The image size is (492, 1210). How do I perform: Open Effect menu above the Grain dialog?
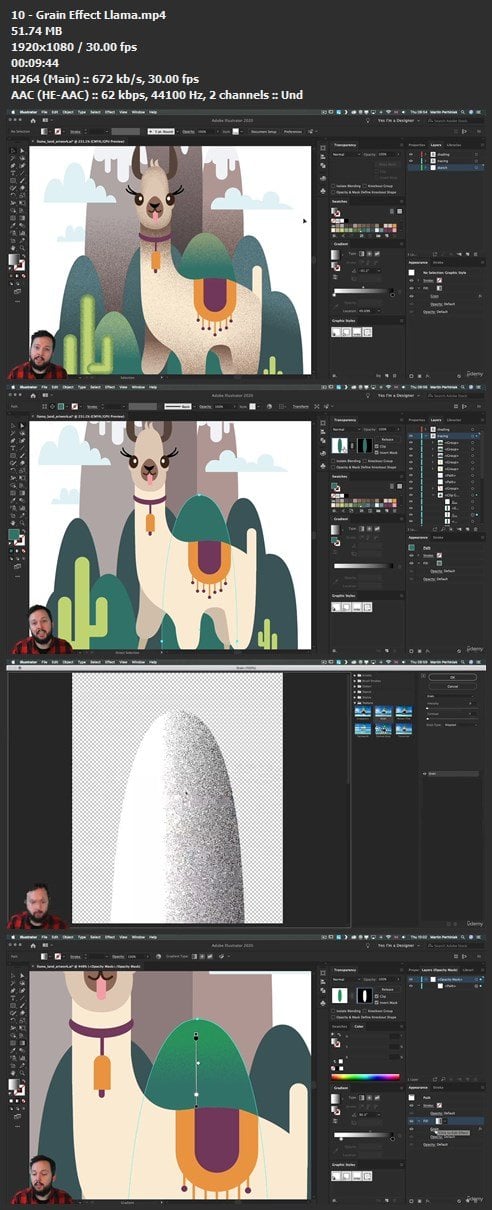coord(110,662)
